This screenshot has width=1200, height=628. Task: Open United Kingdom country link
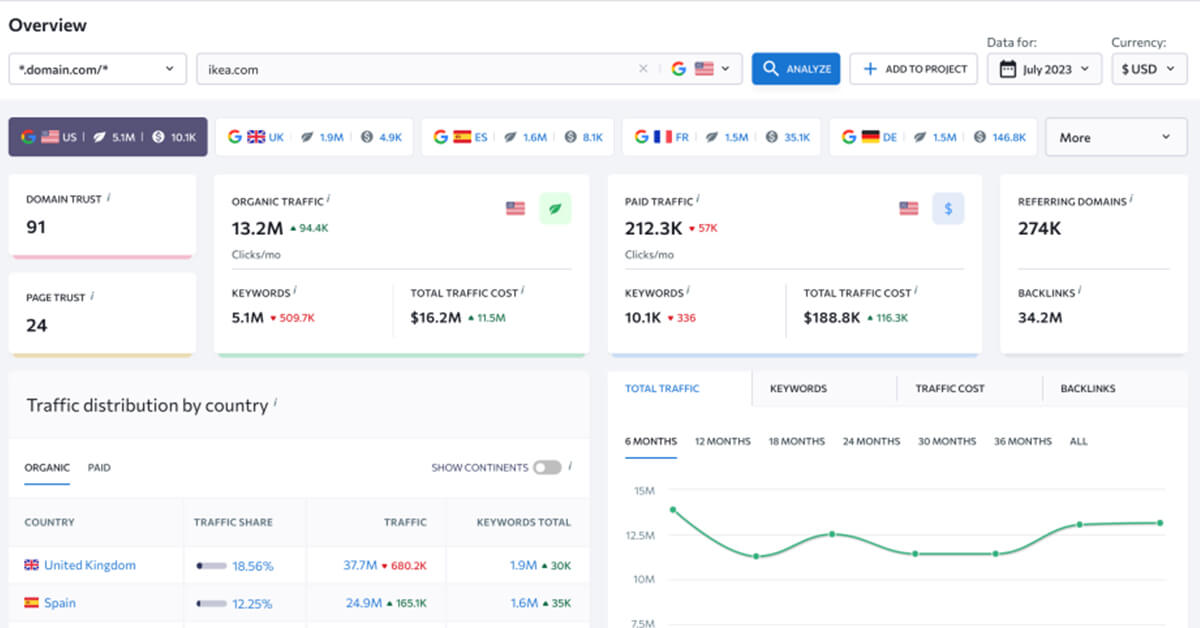pos(90,565)
